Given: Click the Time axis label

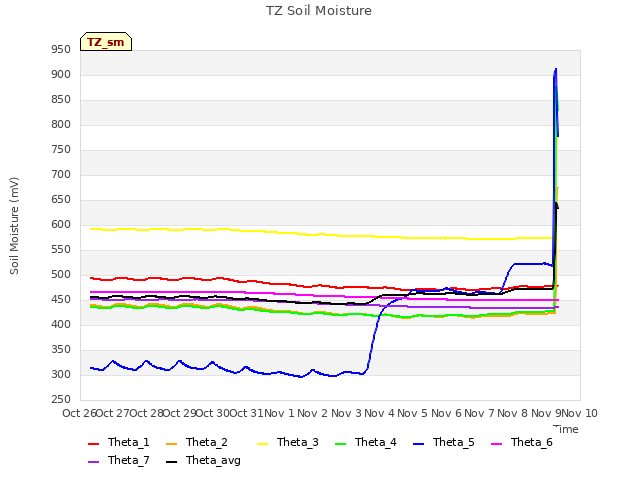Looking at the screenshot, I should point(566,429).
